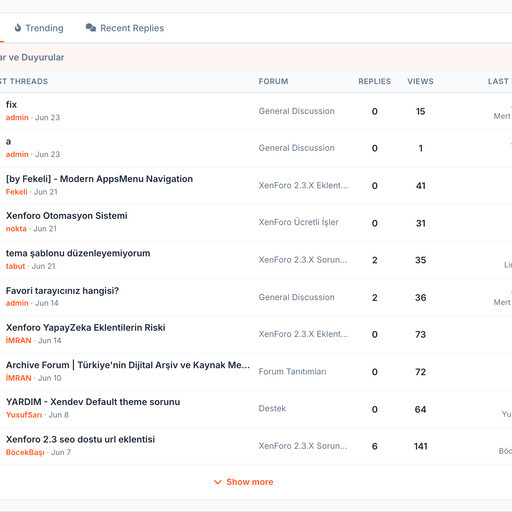
Task: Open the Archive Forum Türkiye'nin Dijital Arşiv thread
Action: (x=128, y=365)
